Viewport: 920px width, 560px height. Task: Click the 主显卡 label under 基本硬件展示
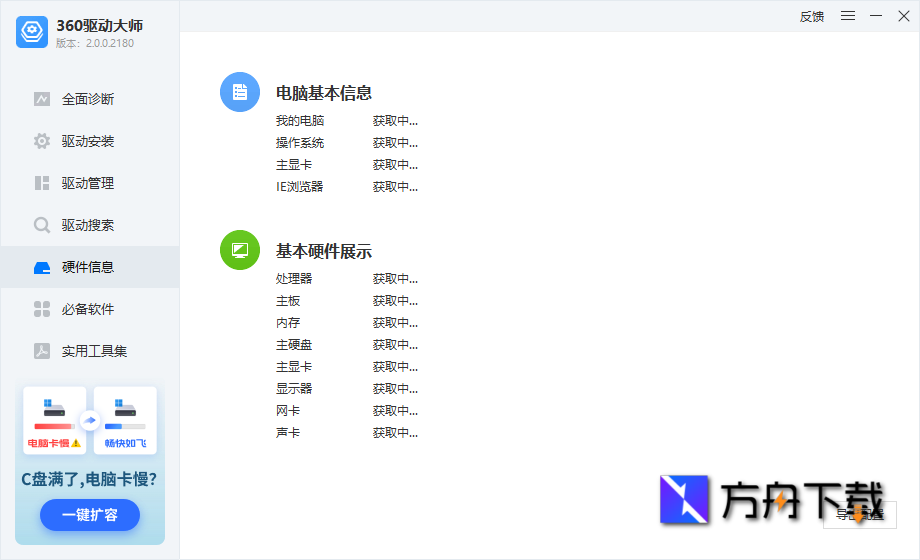point(294,366)
